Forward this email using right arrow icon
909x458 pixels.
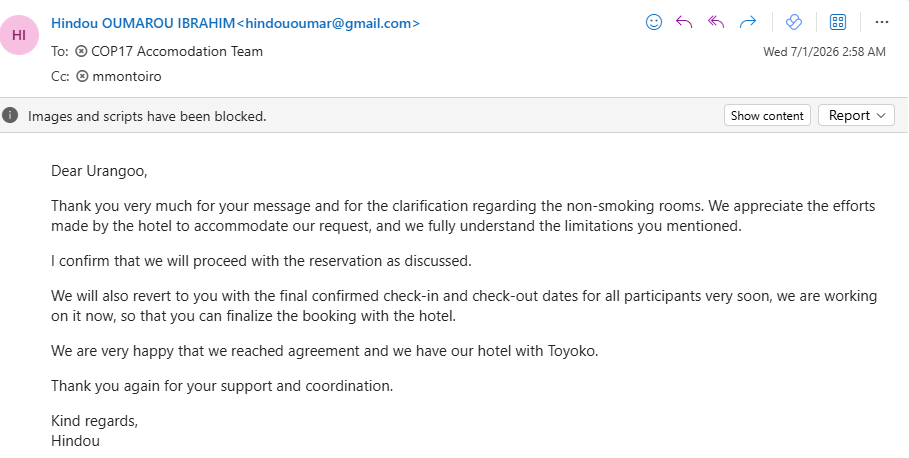[748, 22]
